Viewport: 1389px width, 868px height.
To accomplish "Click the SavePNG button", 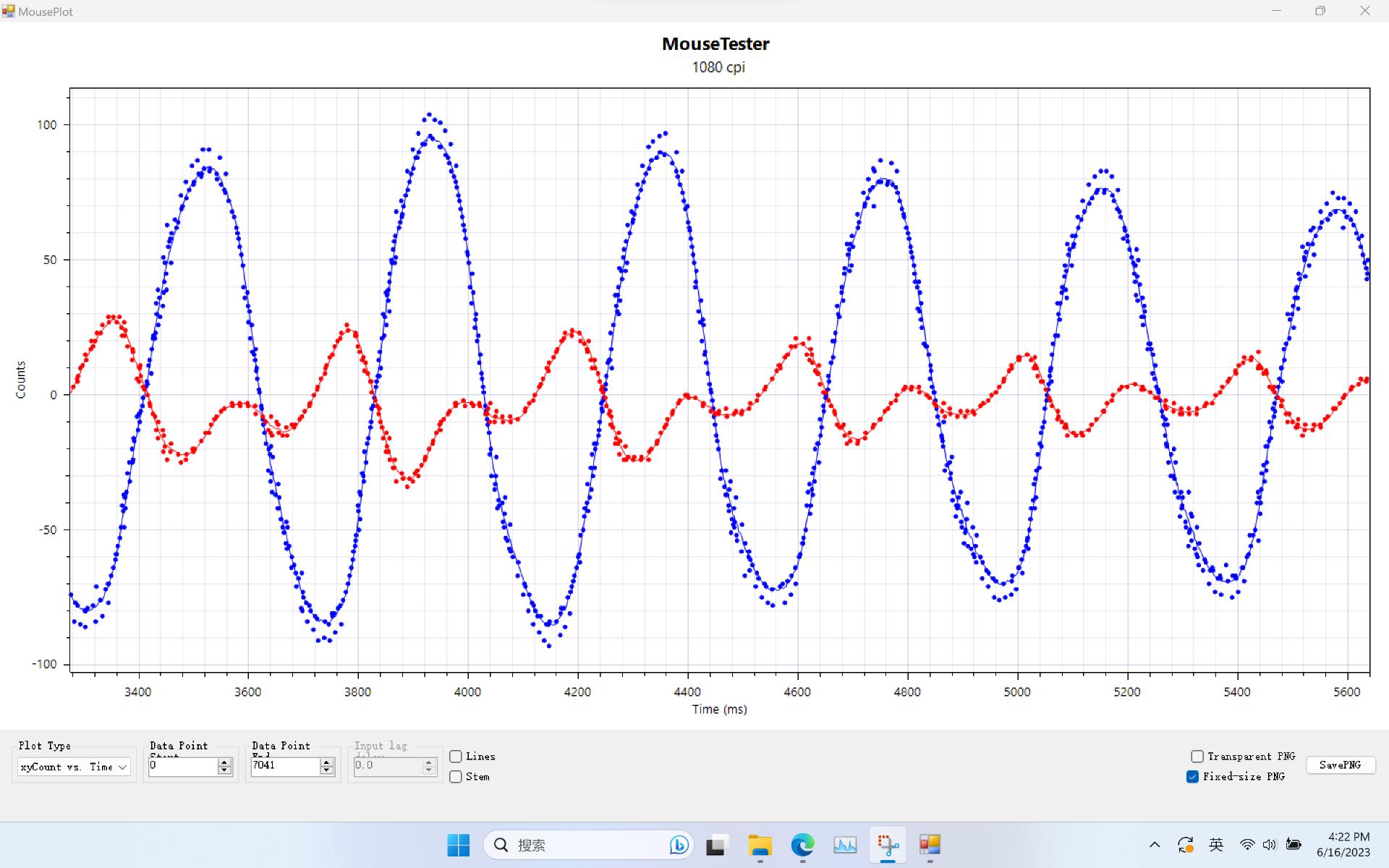I will (1340, 765).
